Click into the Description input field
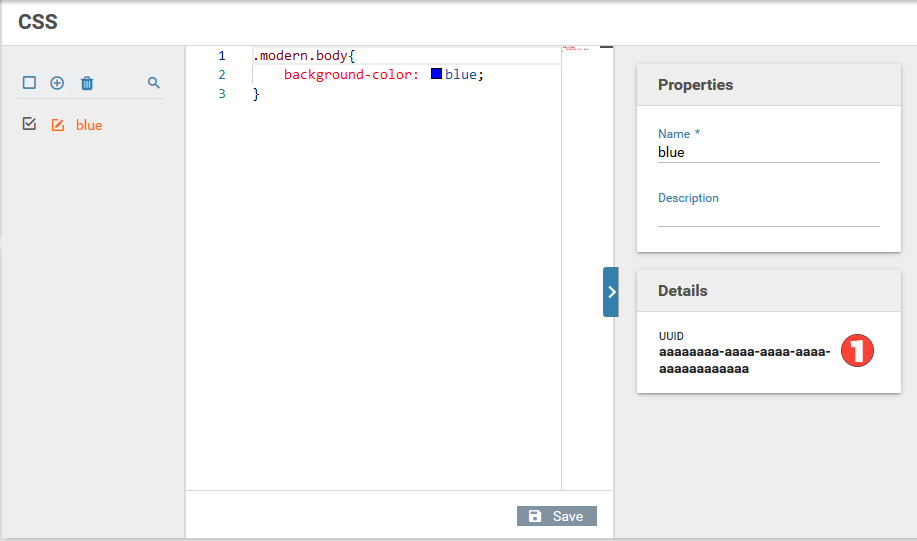 768,217
